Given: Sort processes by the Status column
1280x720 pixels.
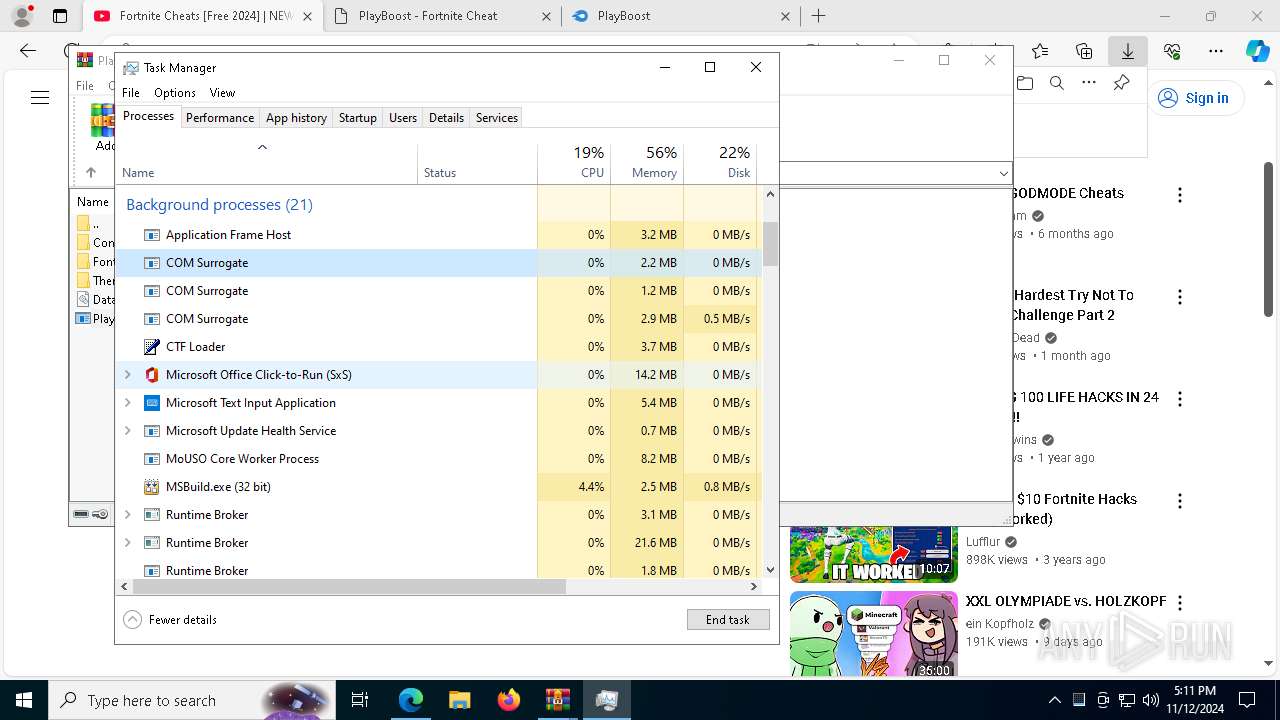Looking at the screenshot, I should pyautogui.click(x=477, y=163).
